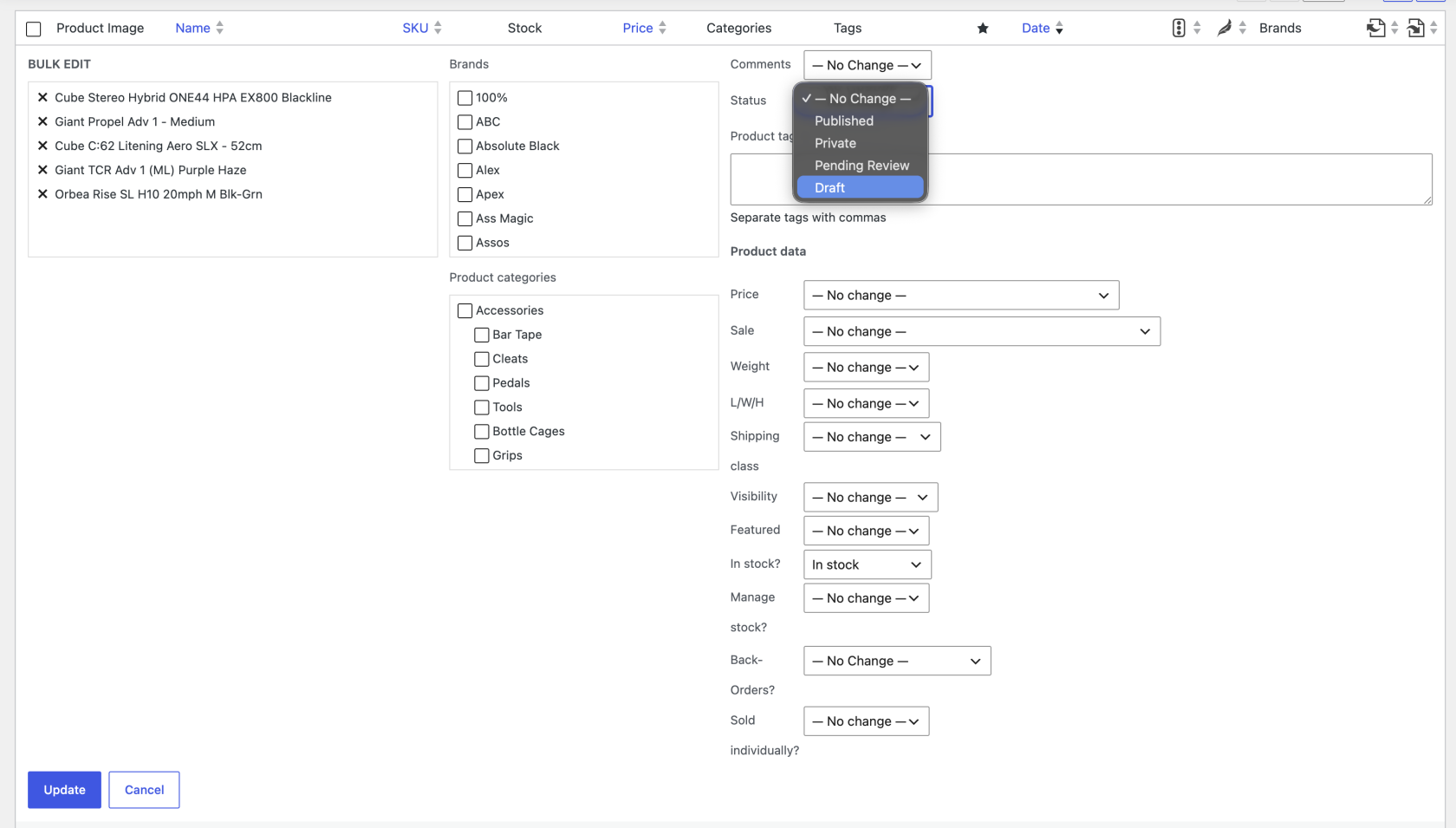The height and width of the screenshot is (828, 1456).
Task: Select Private in the Status menu
Action: point(861,143)
